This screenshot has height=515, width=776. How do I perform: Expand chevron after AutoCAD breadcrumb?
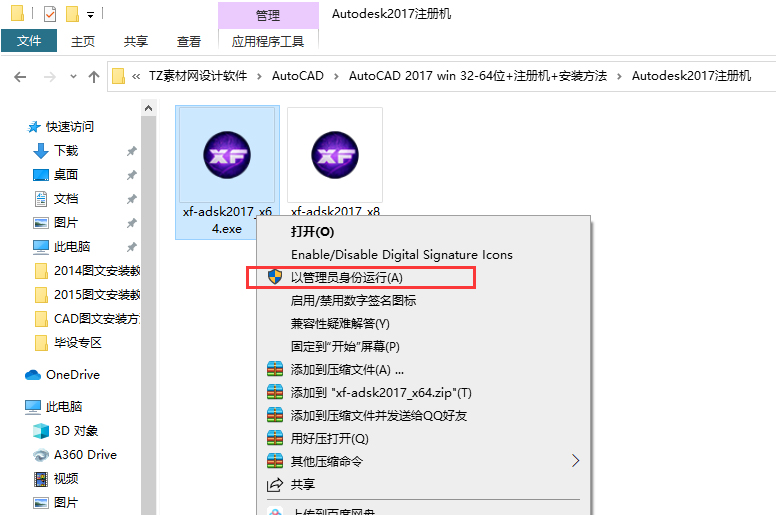336,76
